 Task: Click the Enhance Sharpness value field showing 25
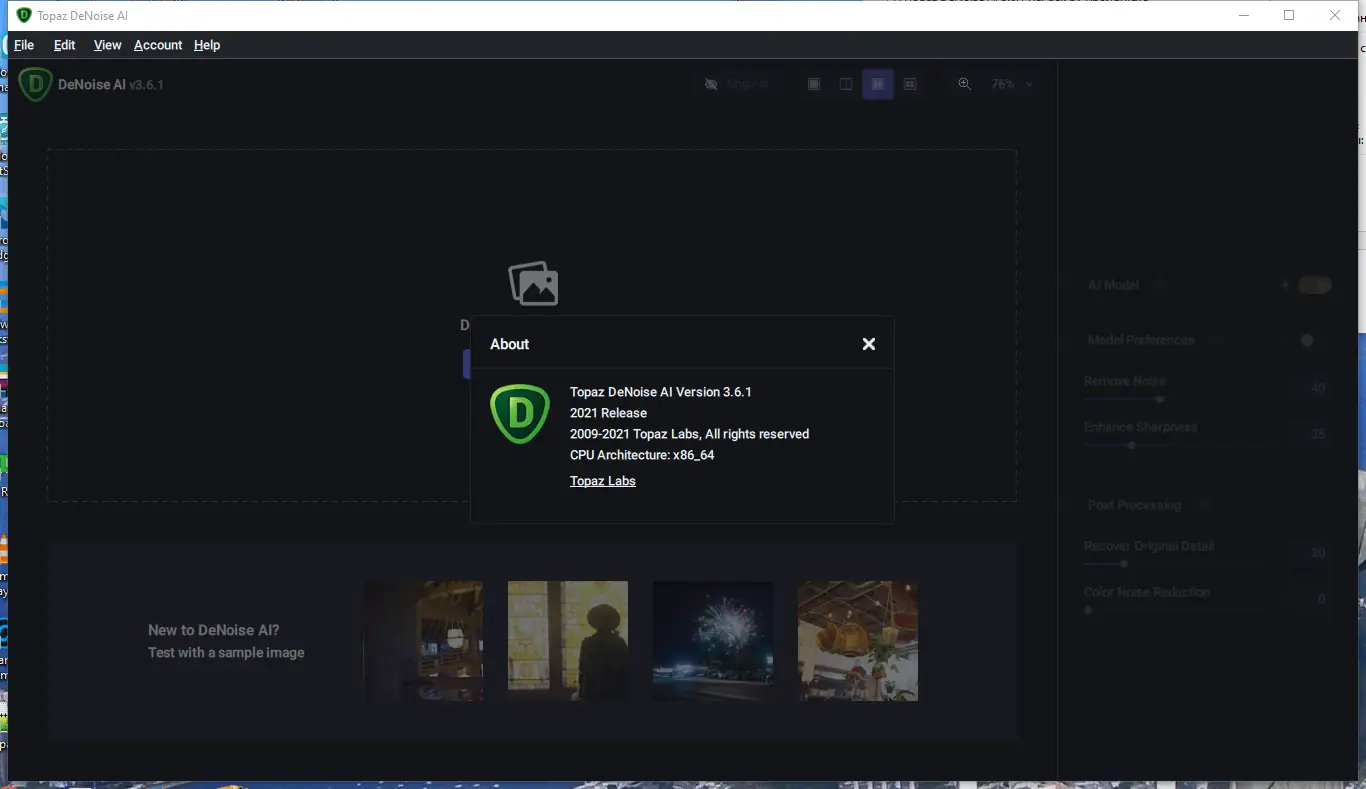[1310, 434]
